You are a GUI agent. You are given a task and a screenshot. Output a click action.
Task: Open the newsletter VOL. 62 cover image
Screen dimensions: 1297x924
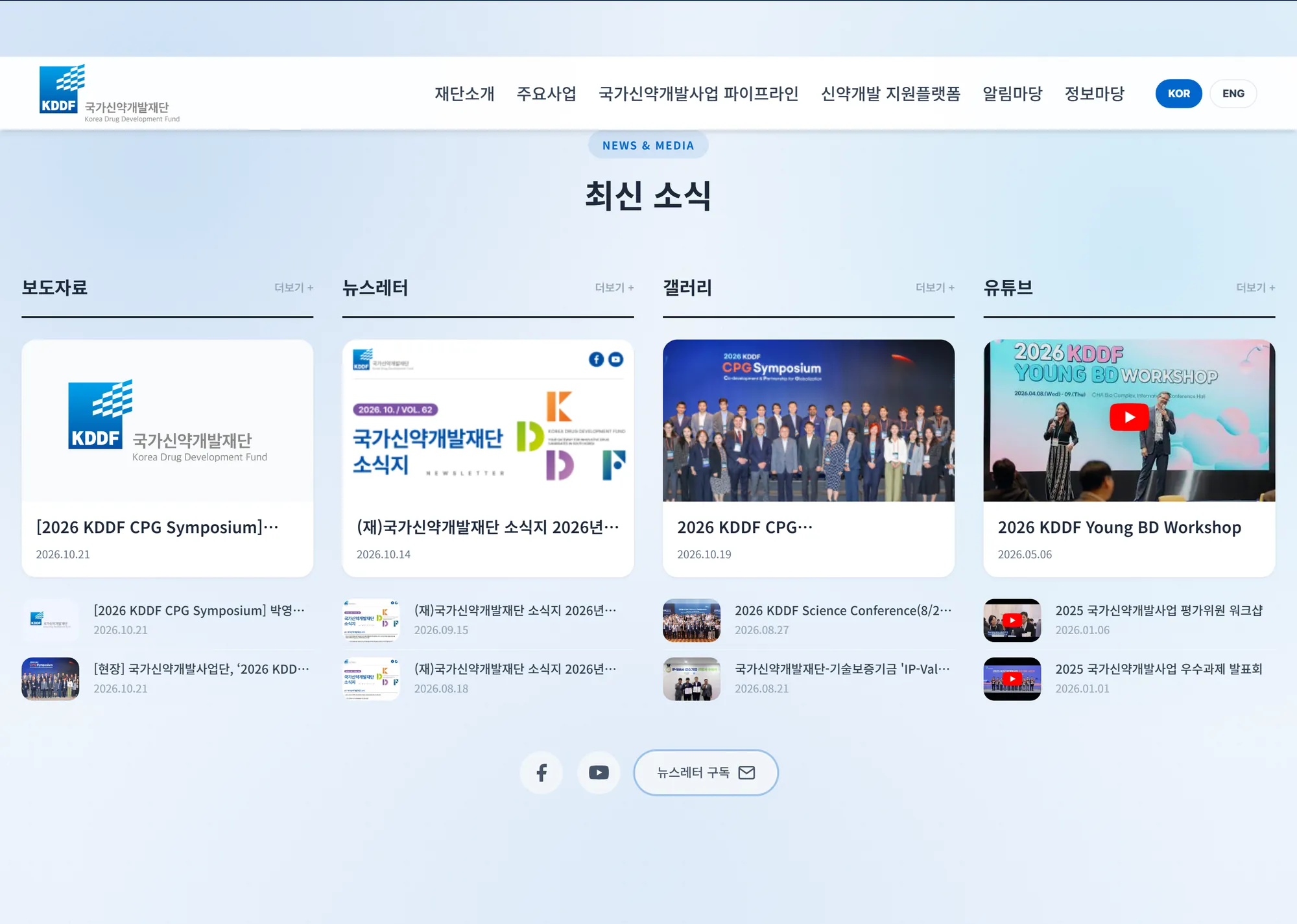tap(488, 420)
